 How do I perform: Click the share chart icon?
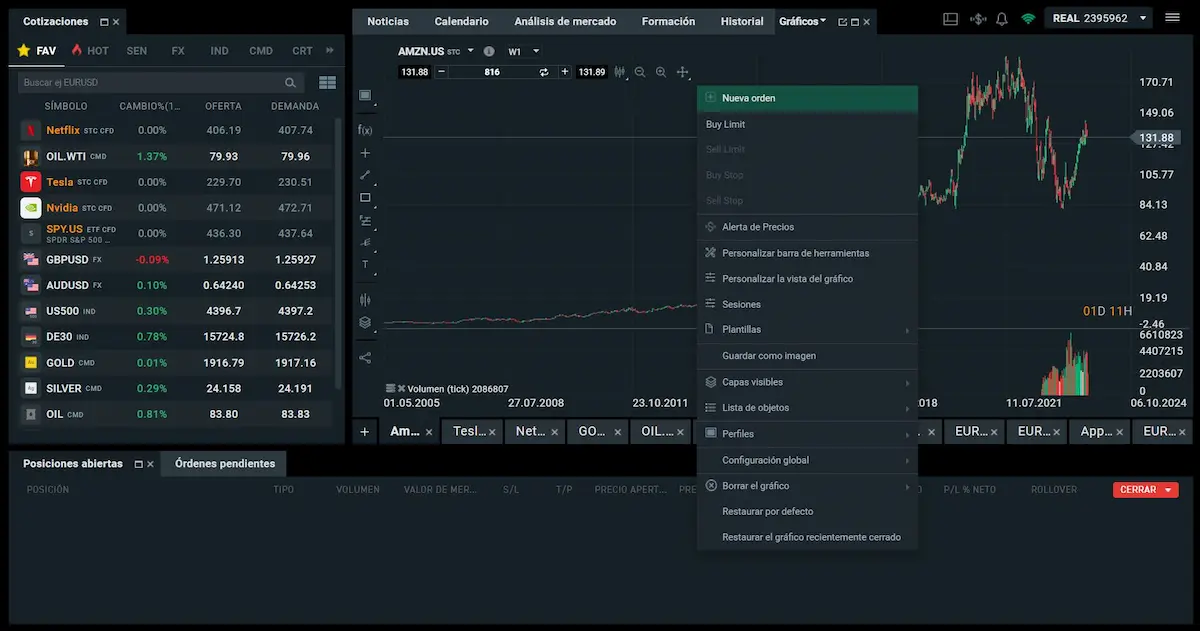365,357
